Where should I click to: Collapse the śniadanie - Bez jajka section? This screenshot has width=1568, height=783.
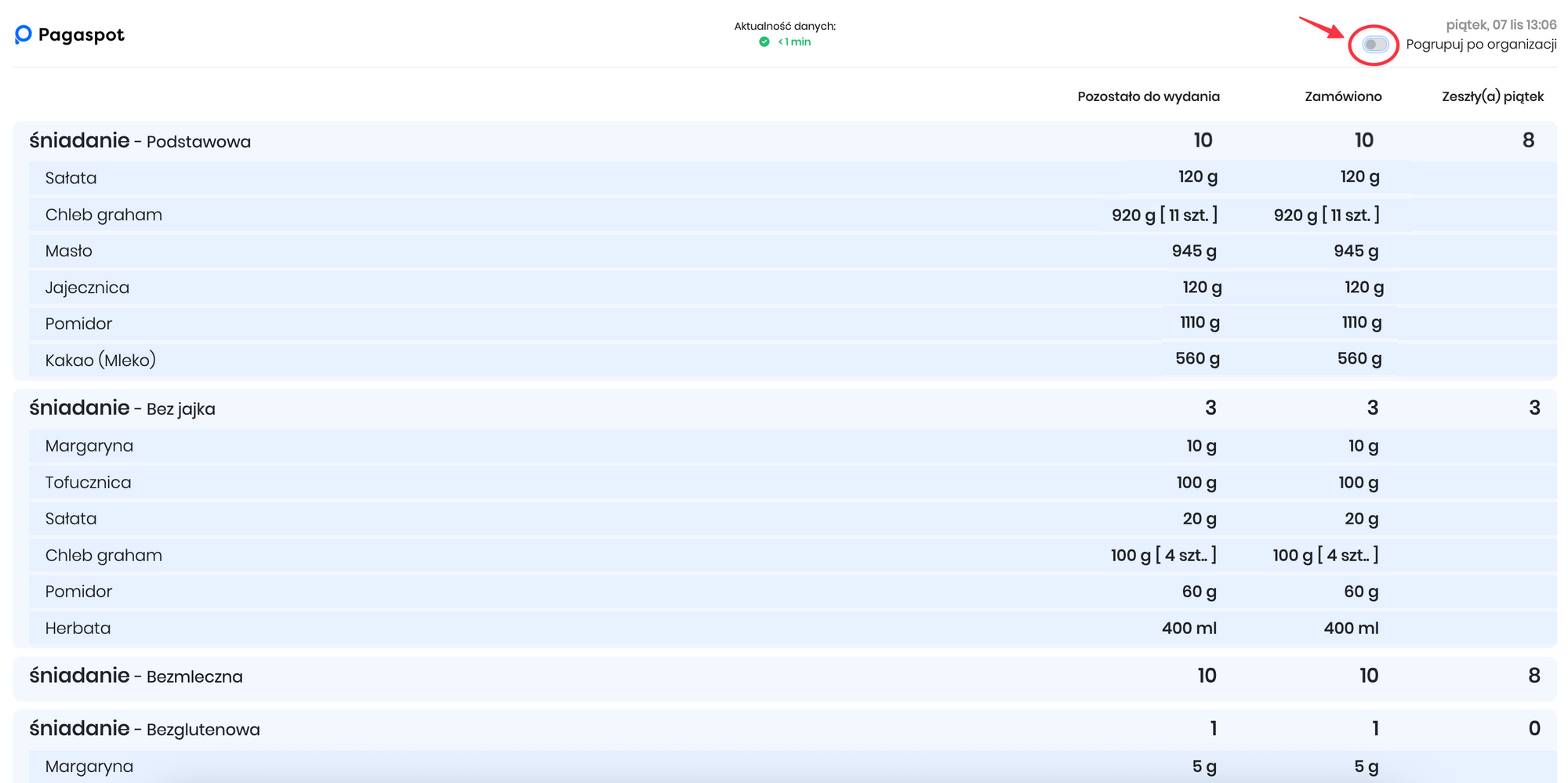[122, 408]
